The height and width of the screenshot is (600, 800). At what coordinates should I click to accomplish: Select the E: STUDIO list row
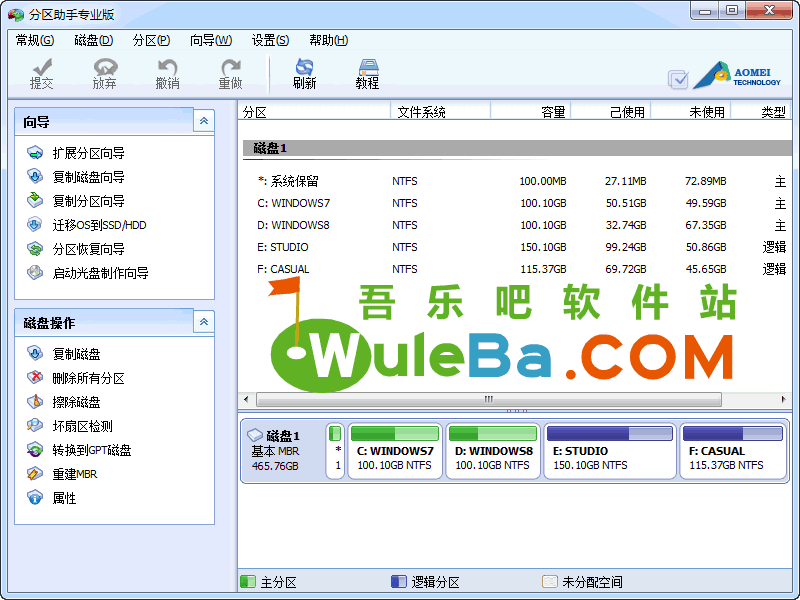[515, 247]
